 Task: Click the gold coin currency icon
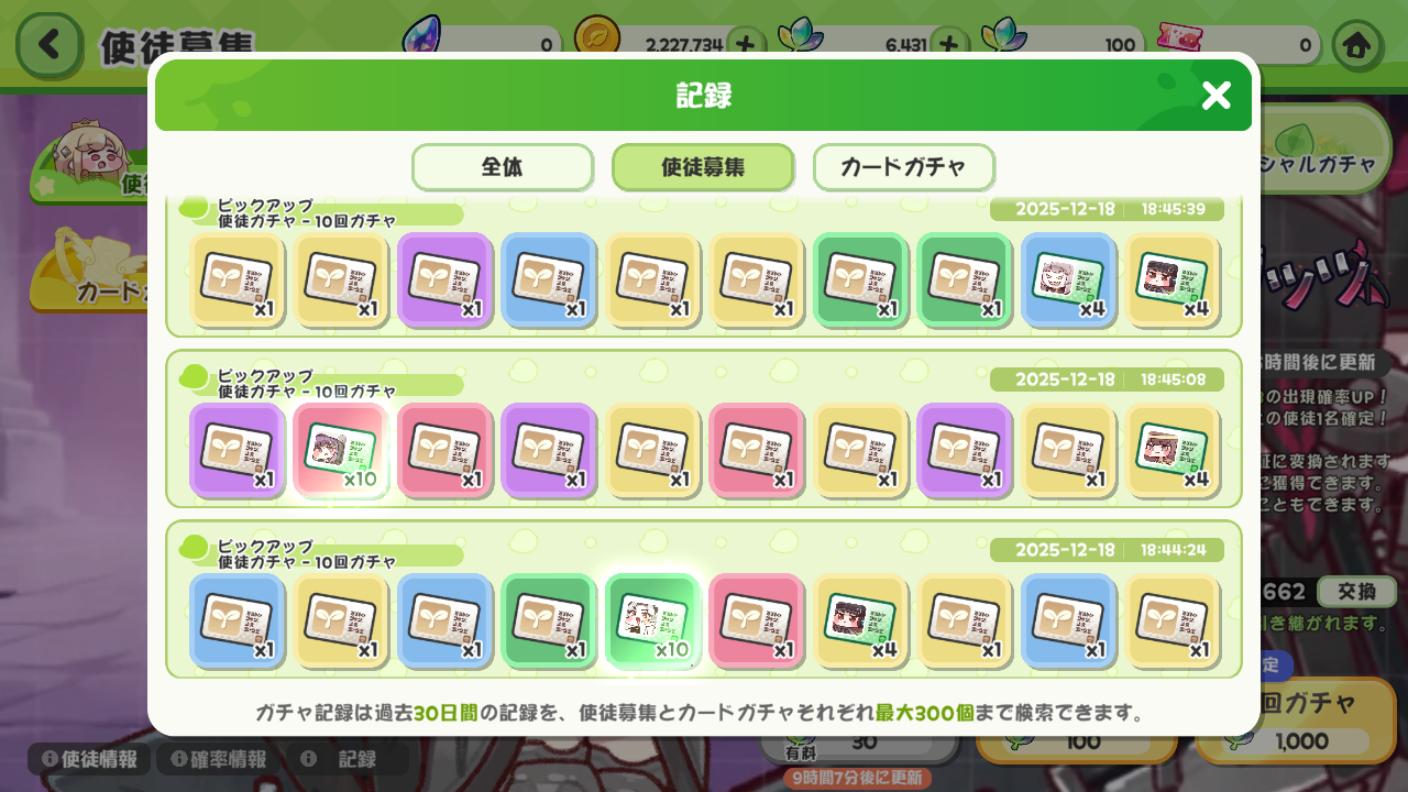pyautogui.click(x=597, y=40)
